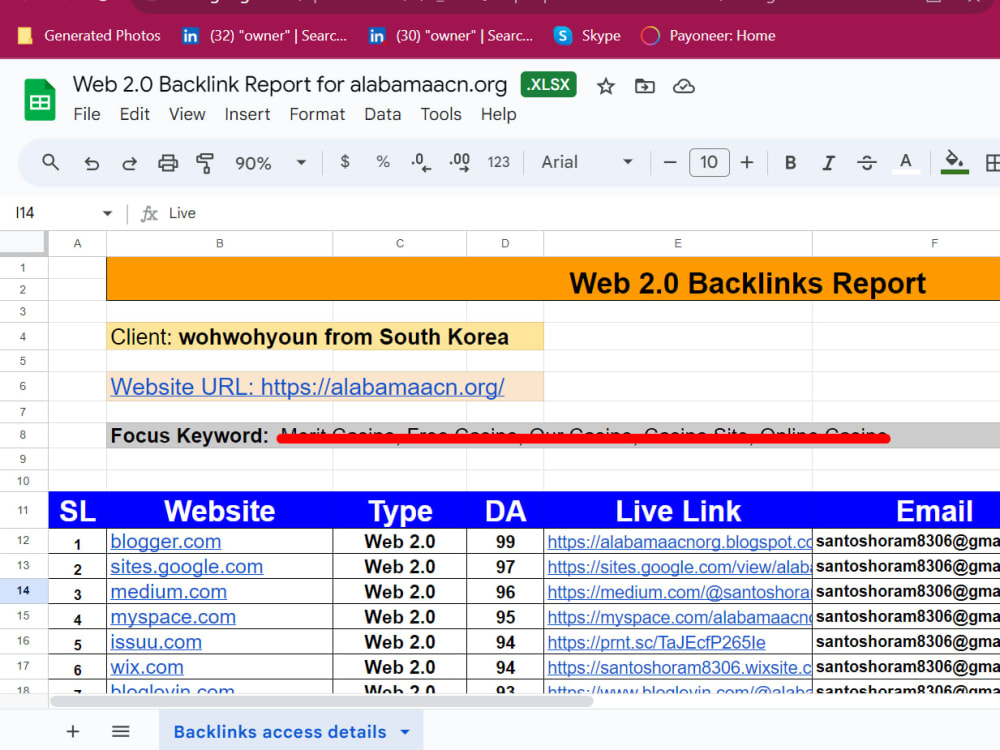
Task: Redo the last action
Action: point(129,163)
